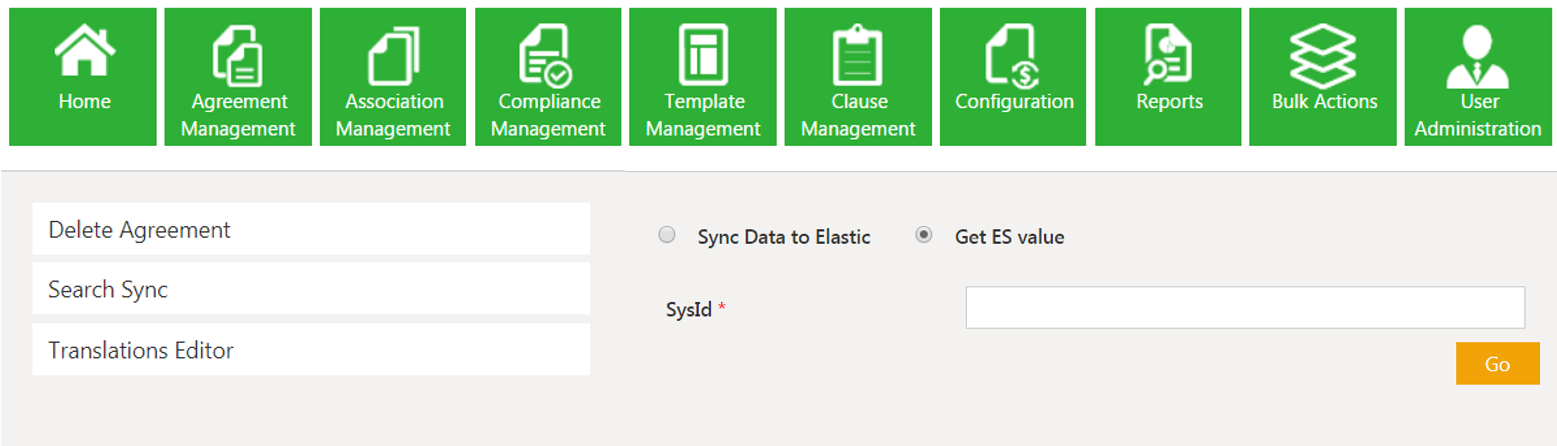The width and height of the screenshot is (1557, 446).
Task: Open Compliance Management checkmark document icon
Action: point(548,55)
